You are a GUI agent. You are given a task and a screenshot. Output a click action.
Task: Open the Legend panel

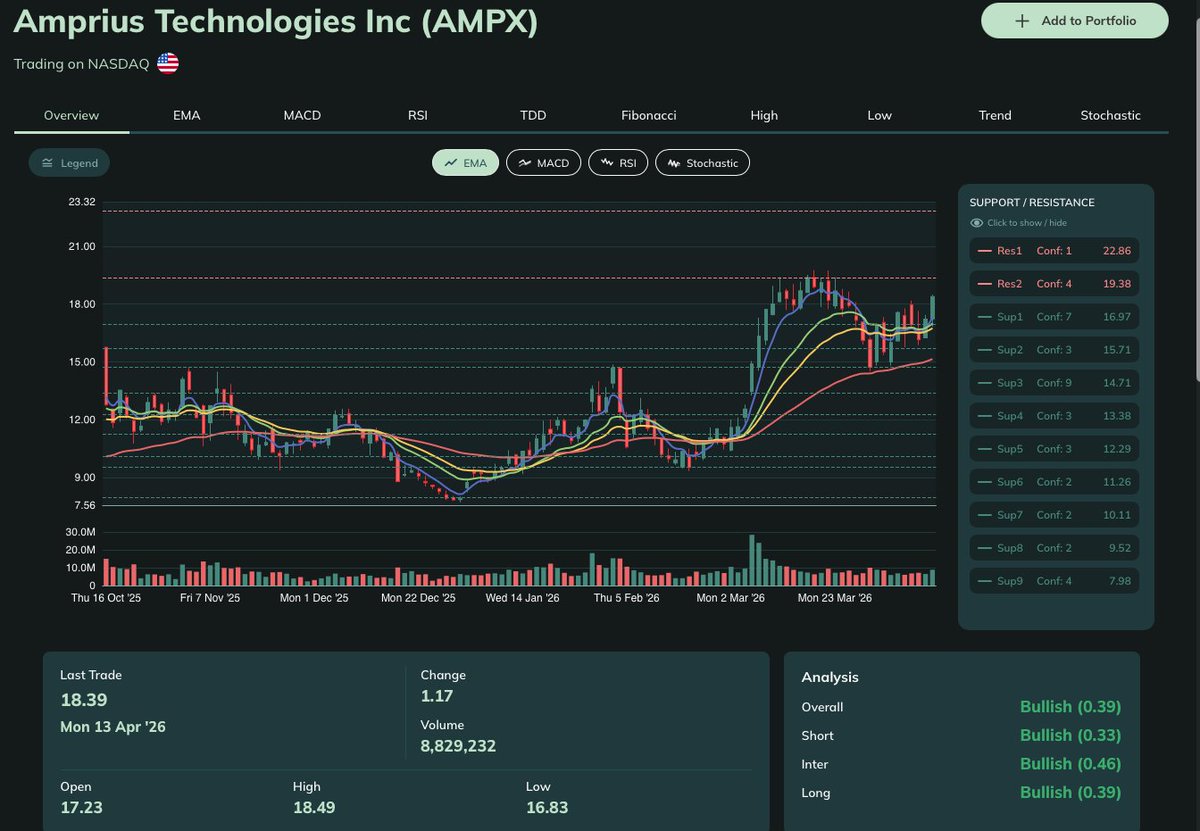pyautogui.click(x=68, y=161)
